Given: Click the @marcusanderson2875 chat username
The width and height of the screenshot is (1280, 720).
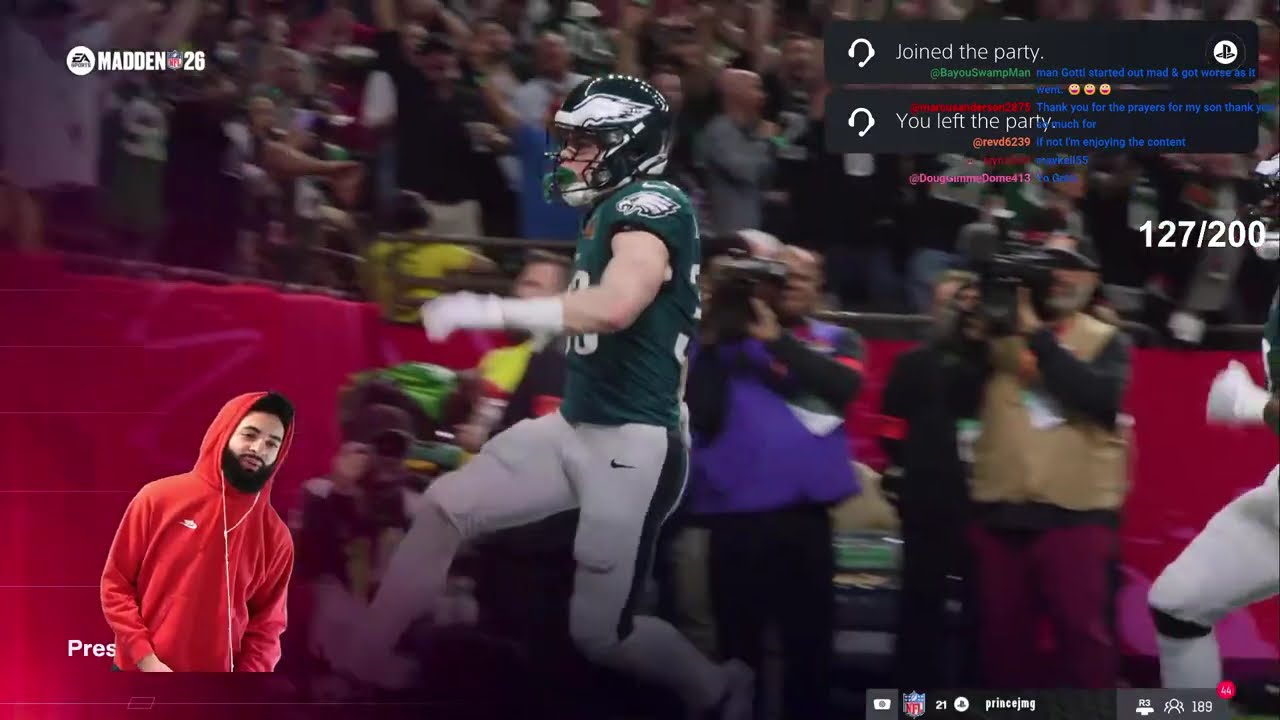Looking at the screenshot, I should 970,107.
